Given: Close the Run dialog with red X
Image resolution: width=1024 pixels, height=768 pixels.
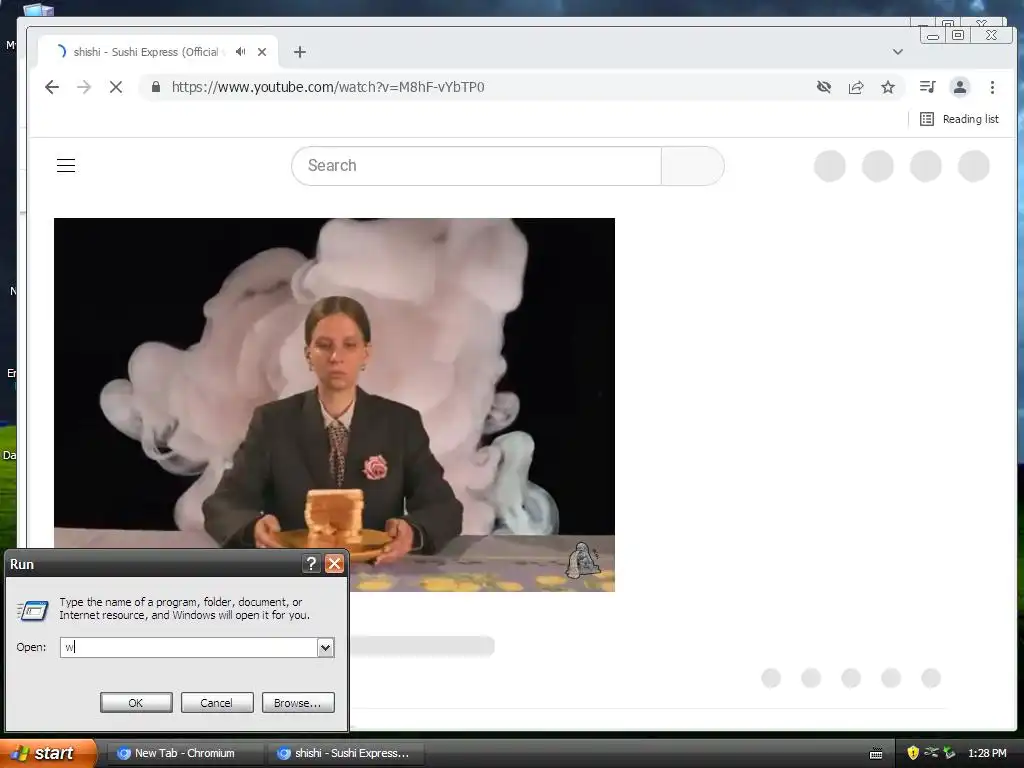Looking at the screenshot, I should point(334,564).
